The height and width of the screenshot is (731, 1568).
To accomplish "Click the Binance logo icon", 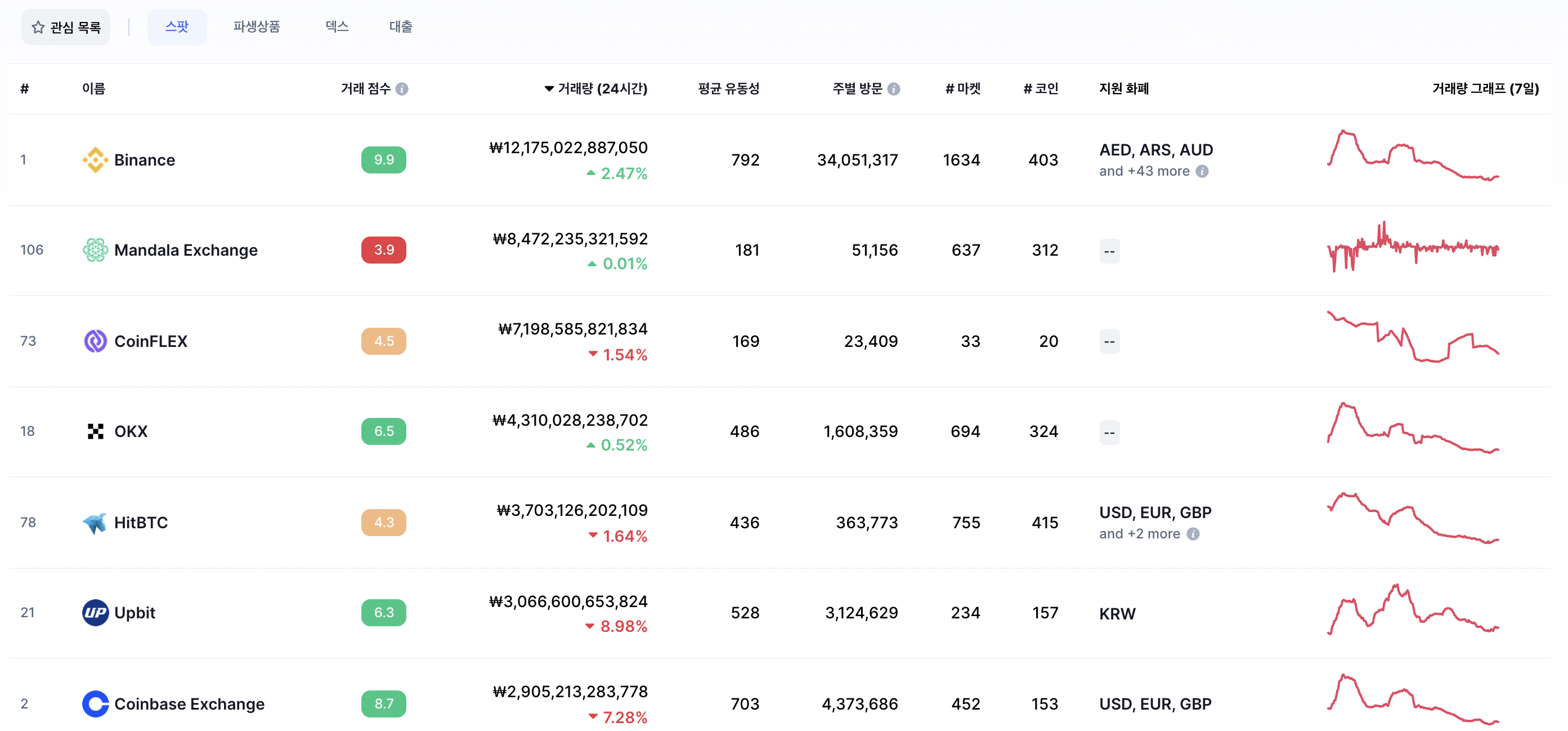I will pyautogui.click(x=96, y=159).
